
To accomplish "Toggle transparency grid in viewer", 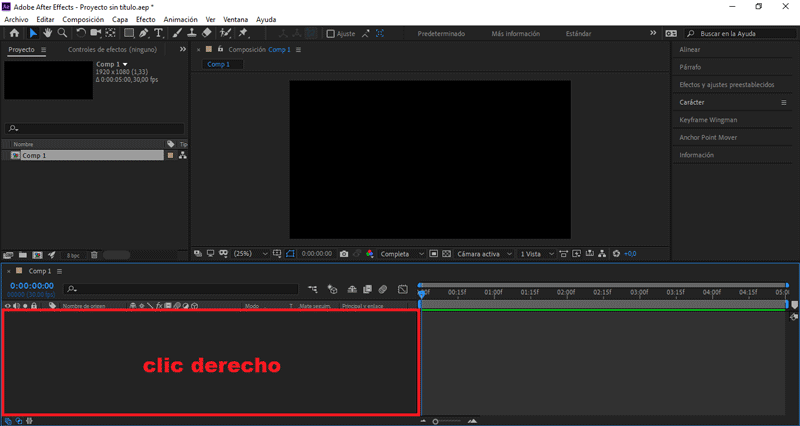I will [447, 254].
